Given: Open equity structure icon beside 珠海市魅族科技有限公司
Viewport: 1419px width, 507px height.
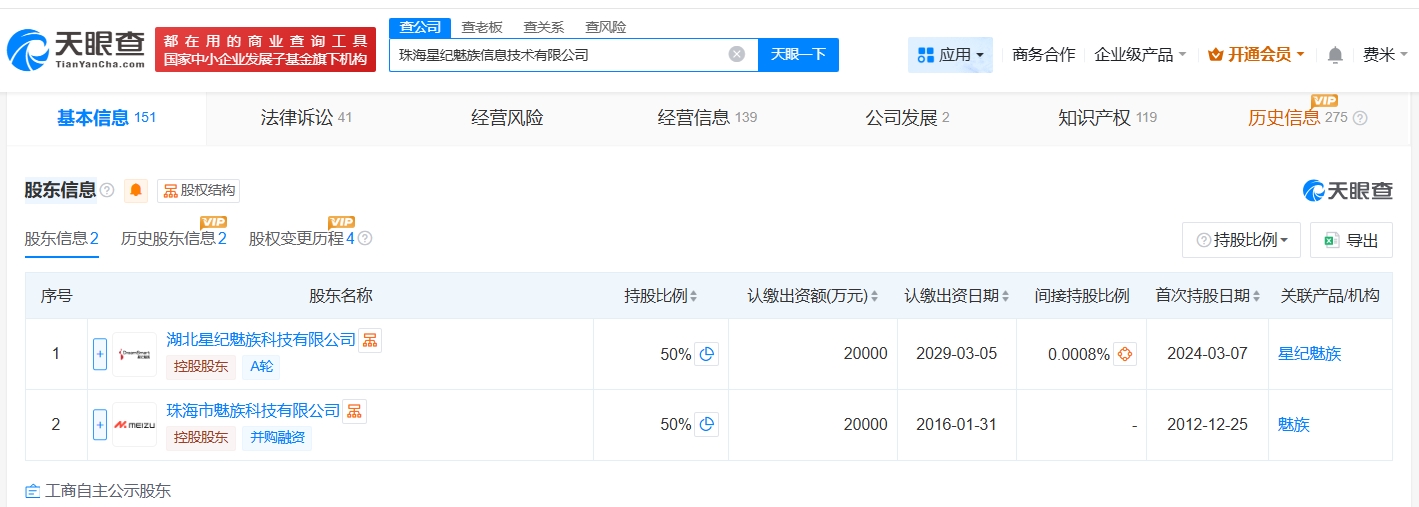Looking at the screenshot, I should [355, 411].
